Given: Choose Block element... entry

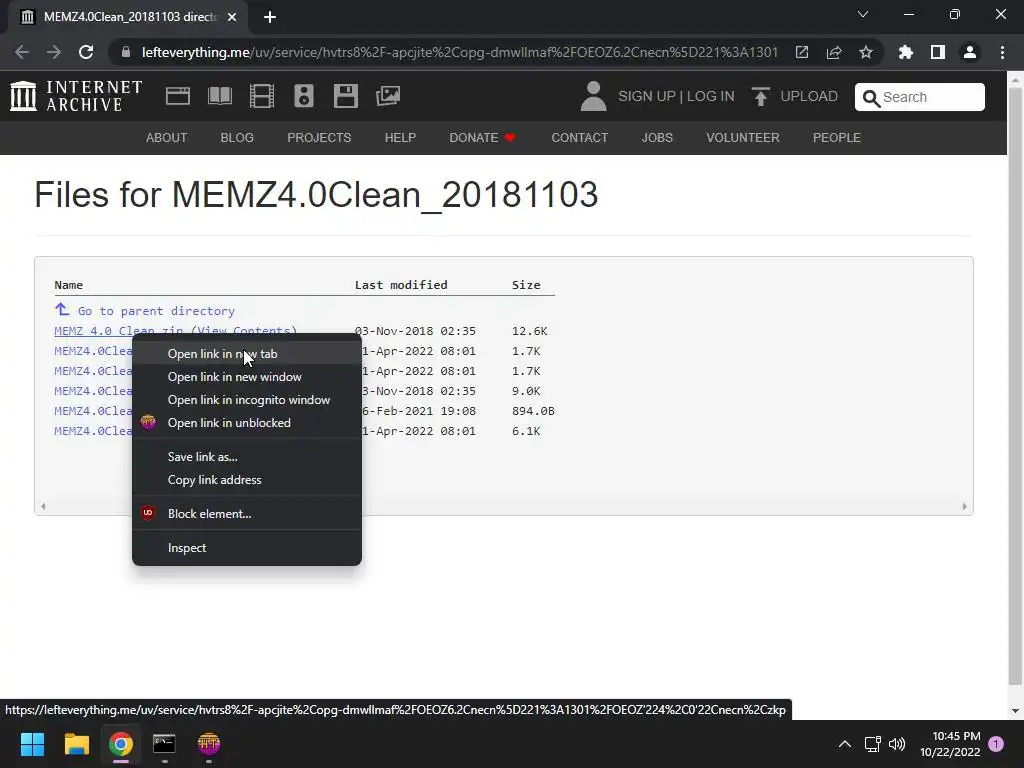Looking at the screenshot, I should pyautogui.click(x=247, y=513).
